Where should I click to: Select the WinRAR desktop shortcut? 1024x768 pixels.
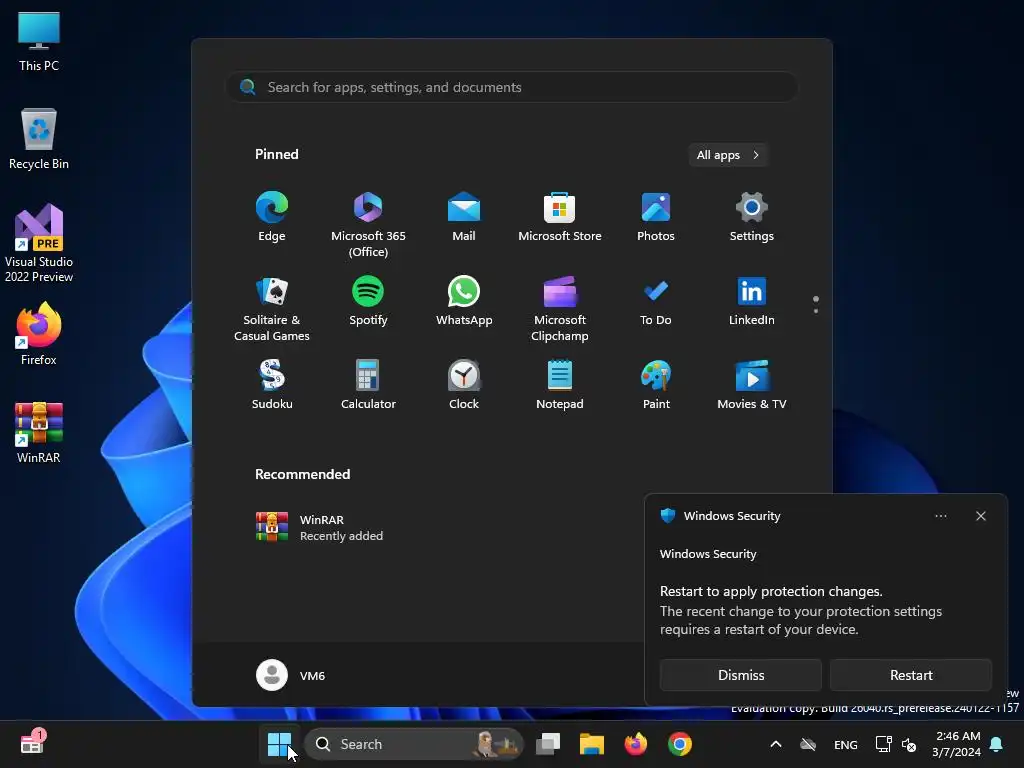tap(39, 431)
